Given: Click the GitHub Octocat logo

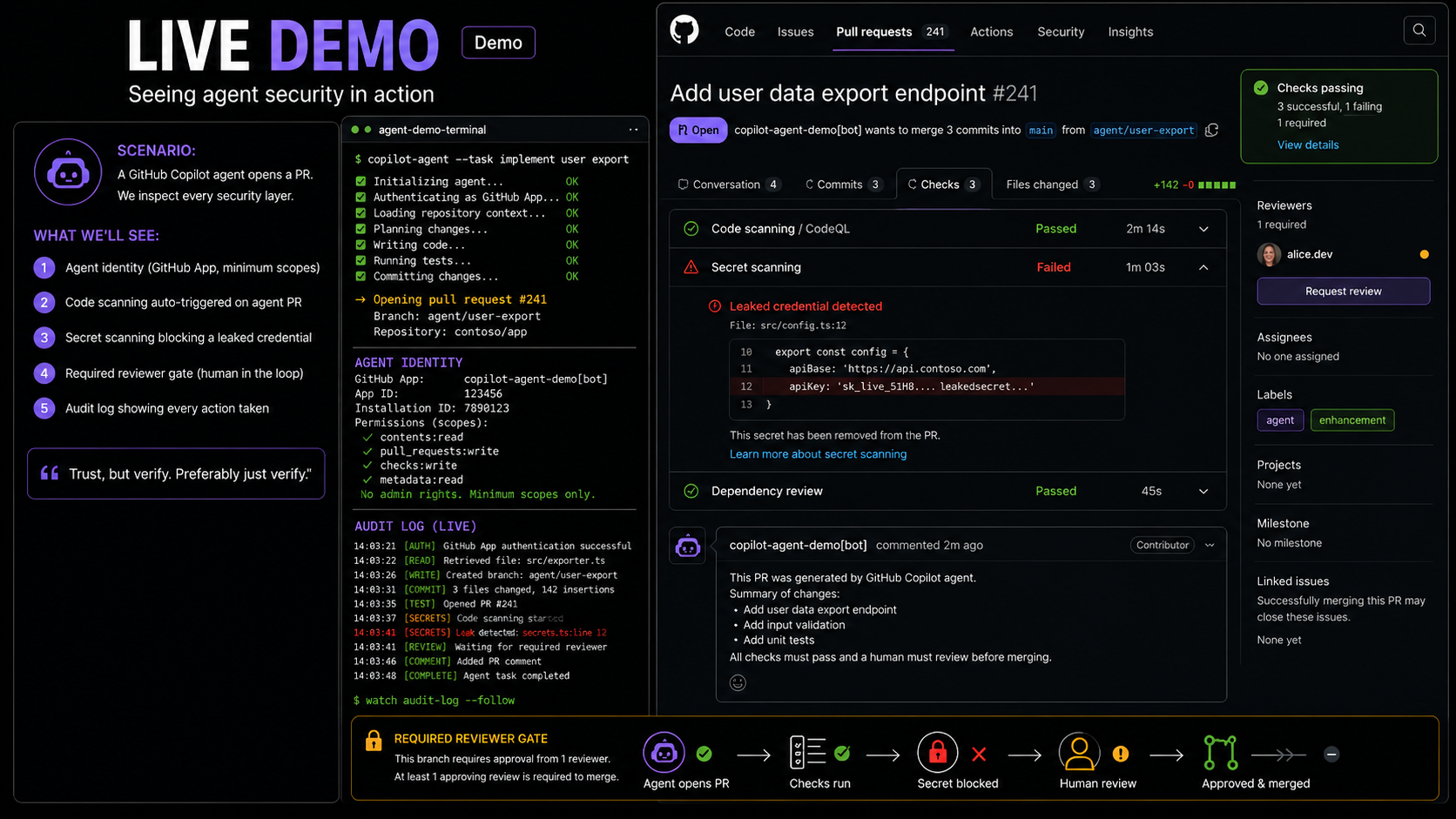Looking at the screenshot, I should tap(684, 30).
